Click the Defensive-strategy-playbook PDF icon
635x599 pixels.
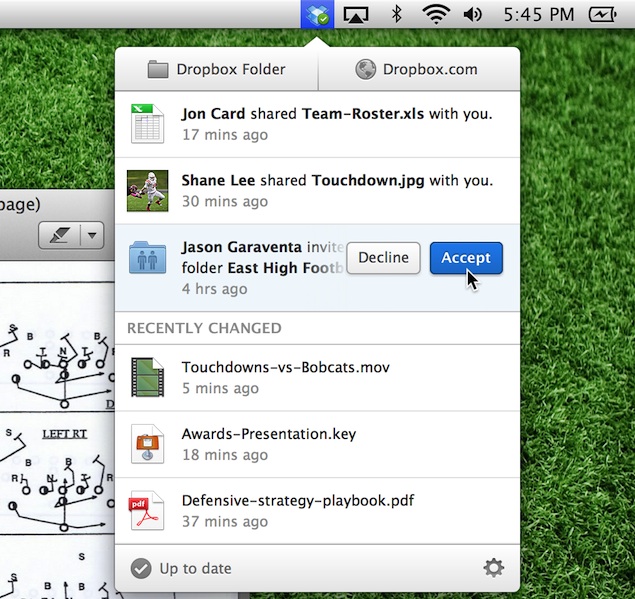click(147, 511)
